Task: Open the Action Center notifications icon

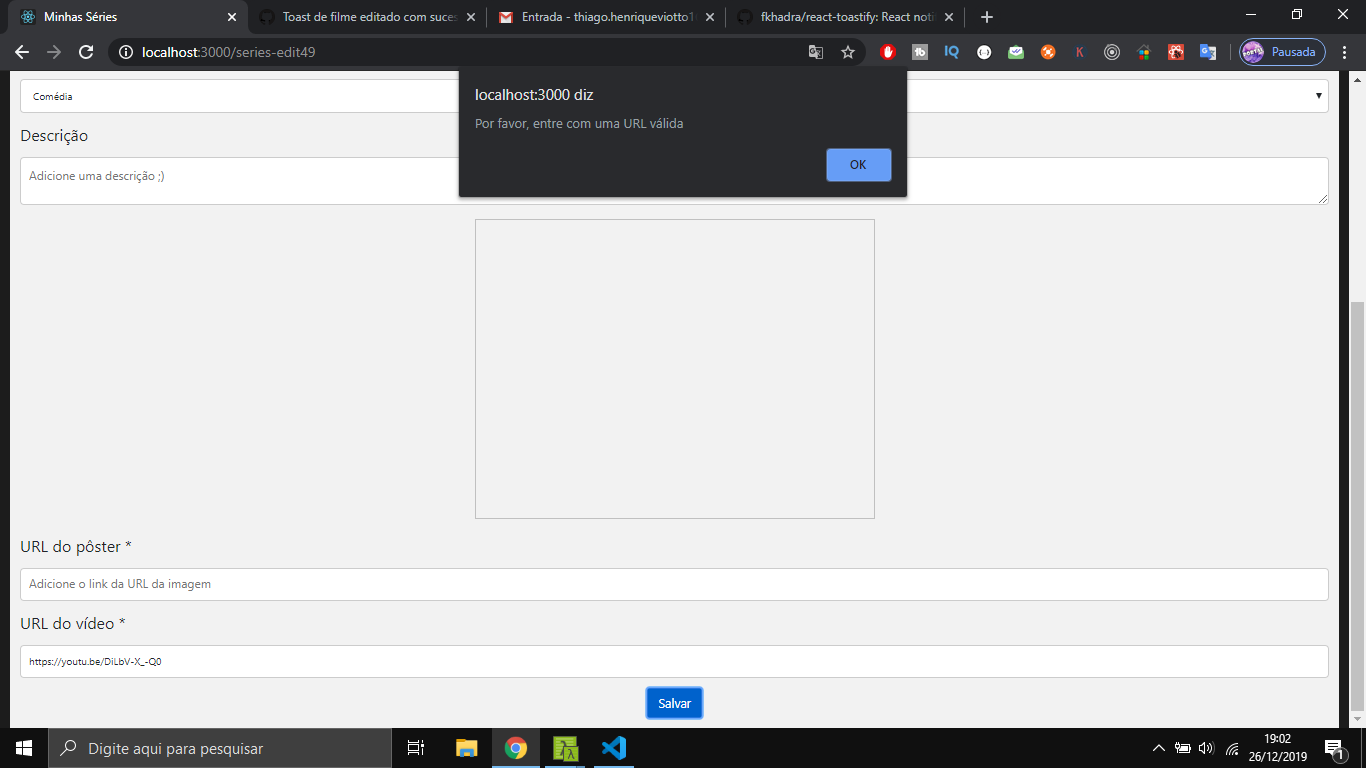Action: click(1334, 748)
